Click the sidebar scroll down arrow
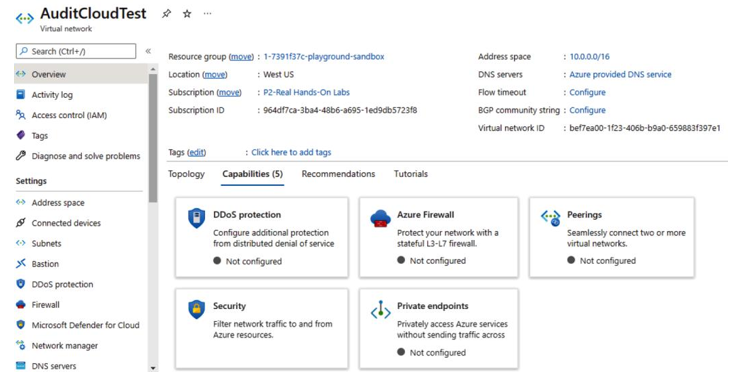The width and height of the screenshot is (729, 382). pos(153,368)
